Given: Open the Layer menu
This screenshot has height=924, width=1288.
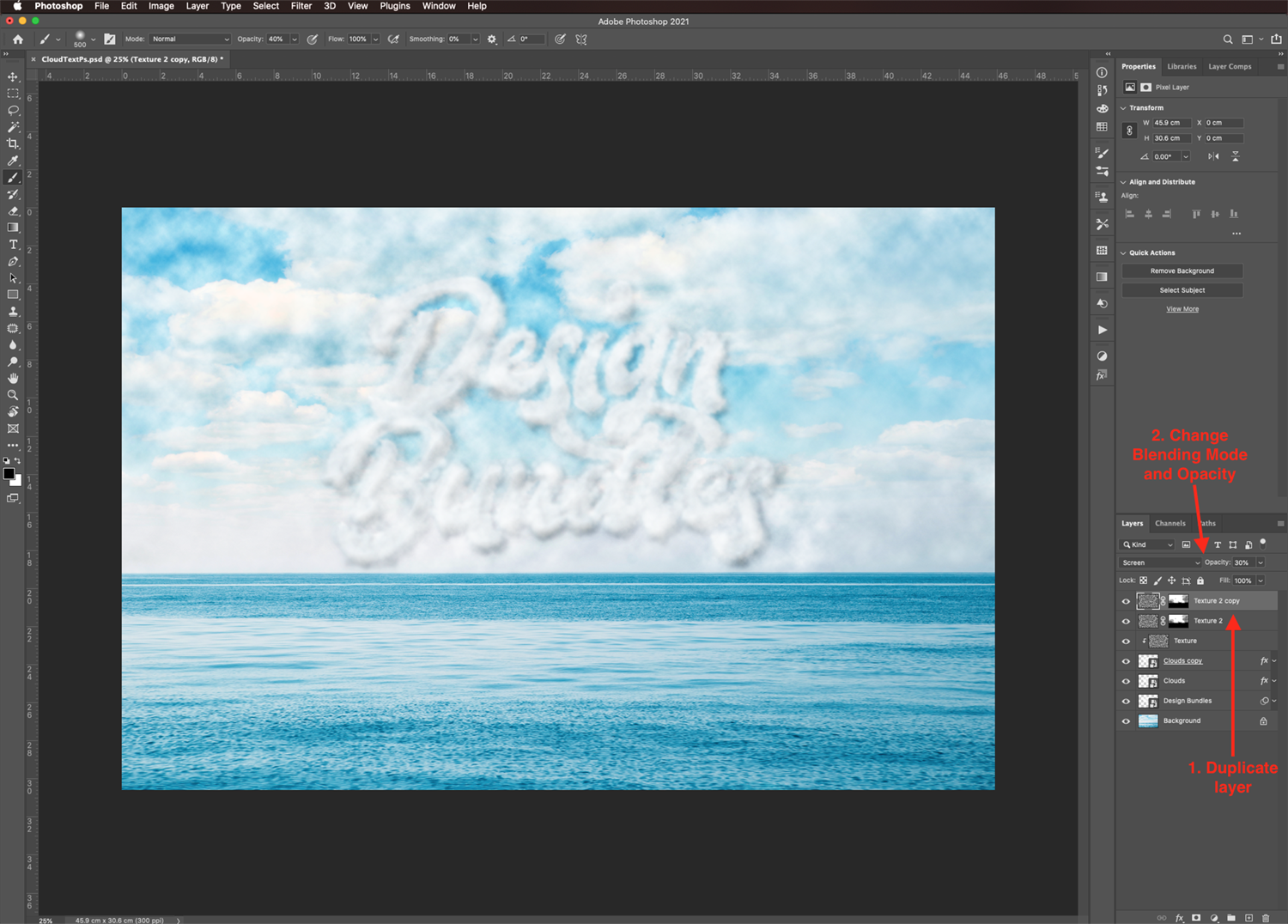Looking at the screenshot, I should 197,6.
